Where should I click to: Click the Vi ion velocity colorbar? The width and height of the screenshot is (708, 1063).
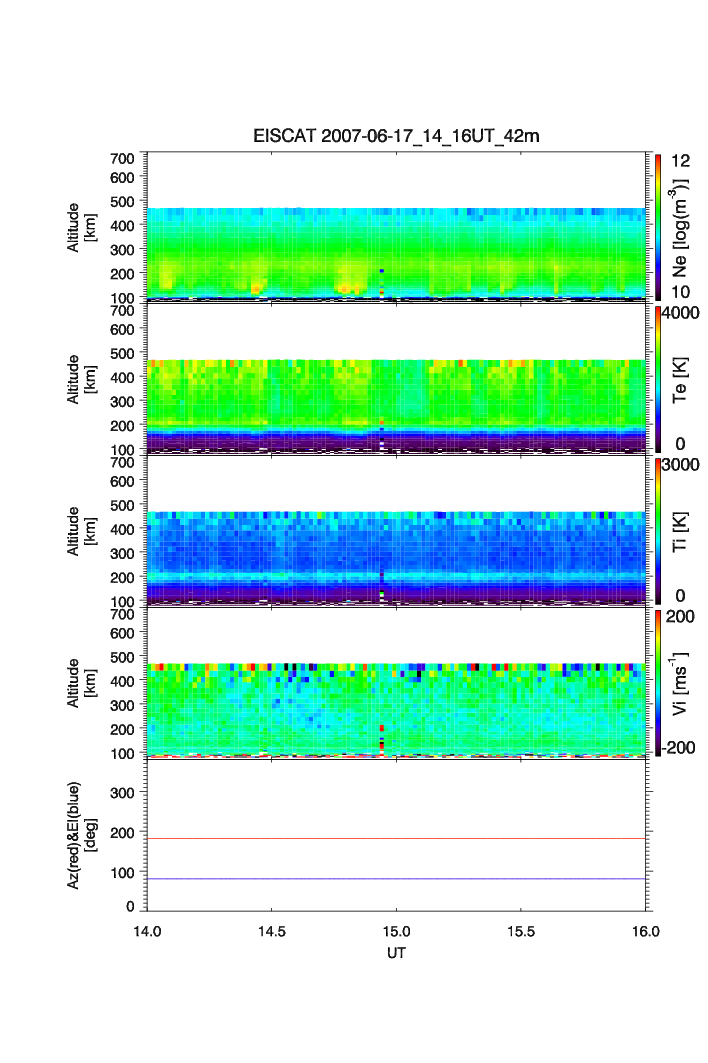[x=658, y=682]
